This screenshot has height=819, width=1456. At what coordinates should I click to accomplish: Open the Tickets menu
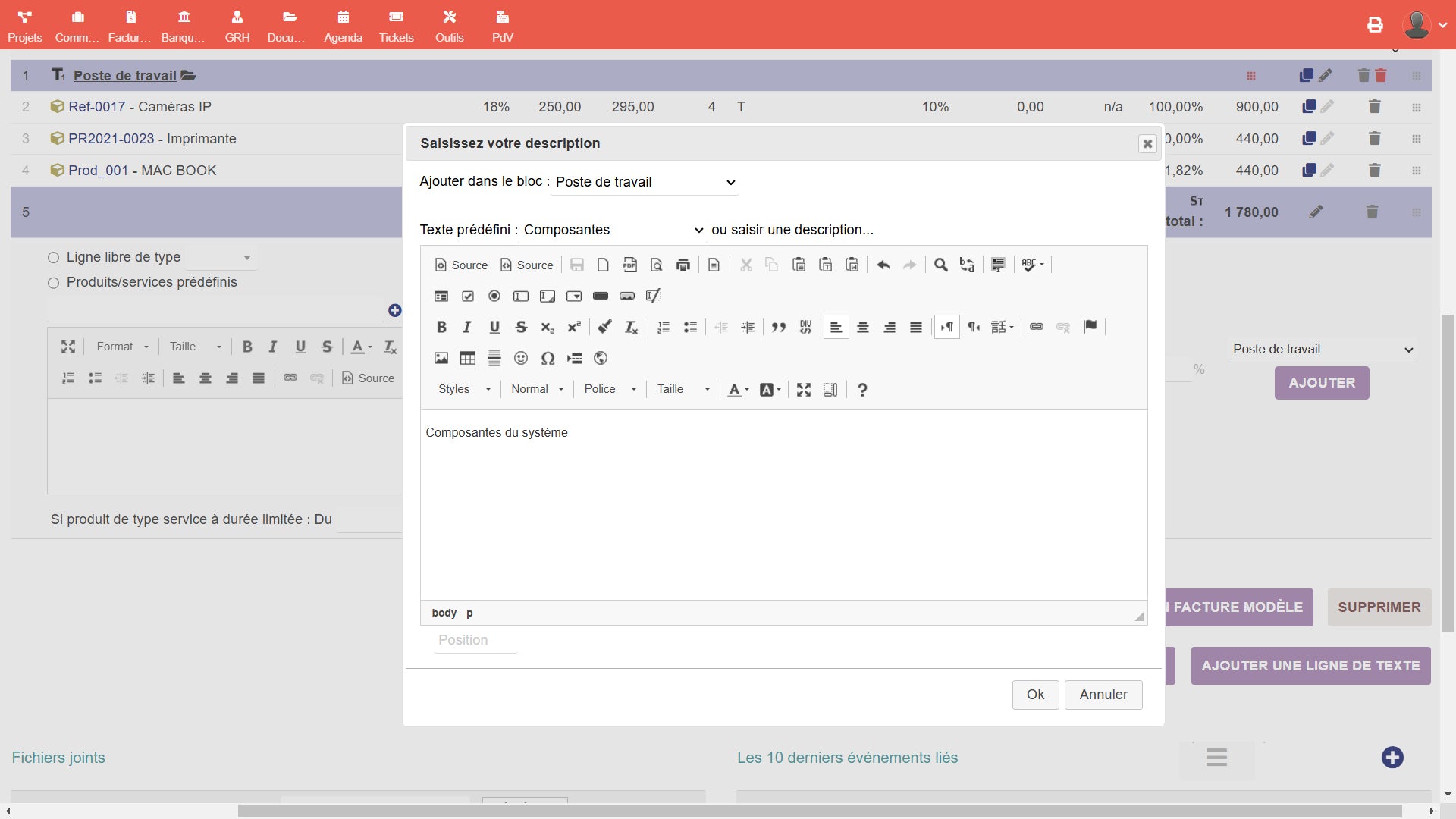pyautogui.click(x=396, y=25)
